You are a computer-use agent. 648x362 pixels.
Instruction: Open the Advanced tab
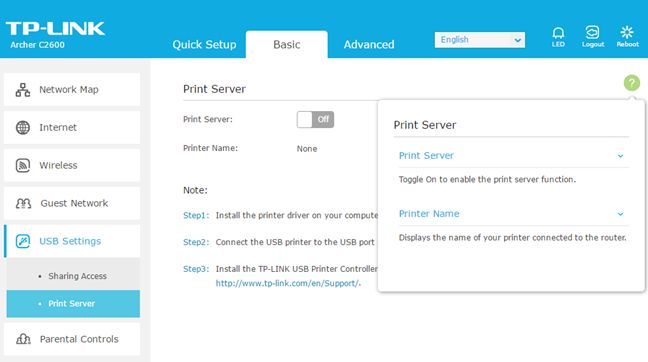coord(369,45)
